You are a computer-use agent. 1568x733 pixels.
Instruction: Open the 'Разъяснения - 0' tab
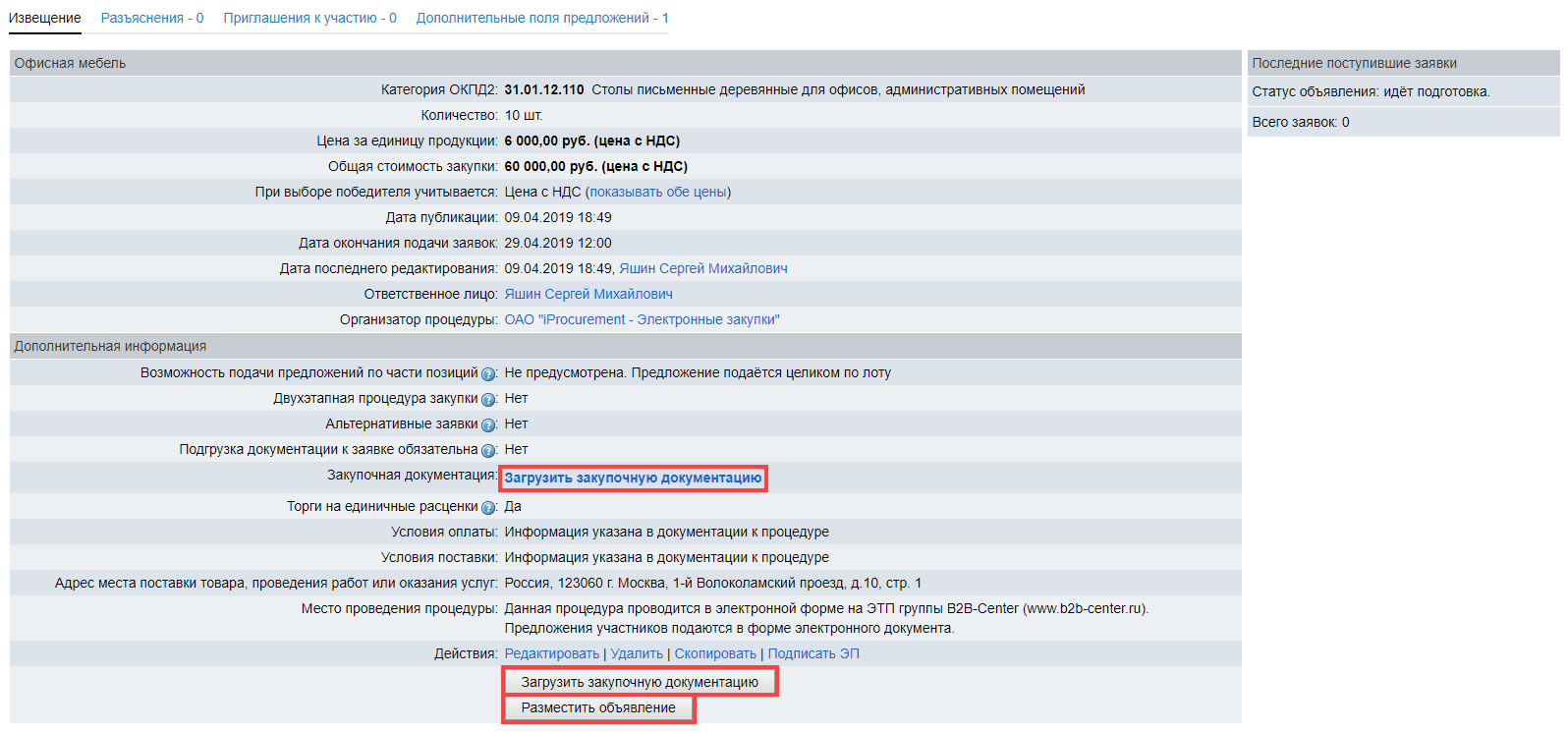click(x=152, y=18)
